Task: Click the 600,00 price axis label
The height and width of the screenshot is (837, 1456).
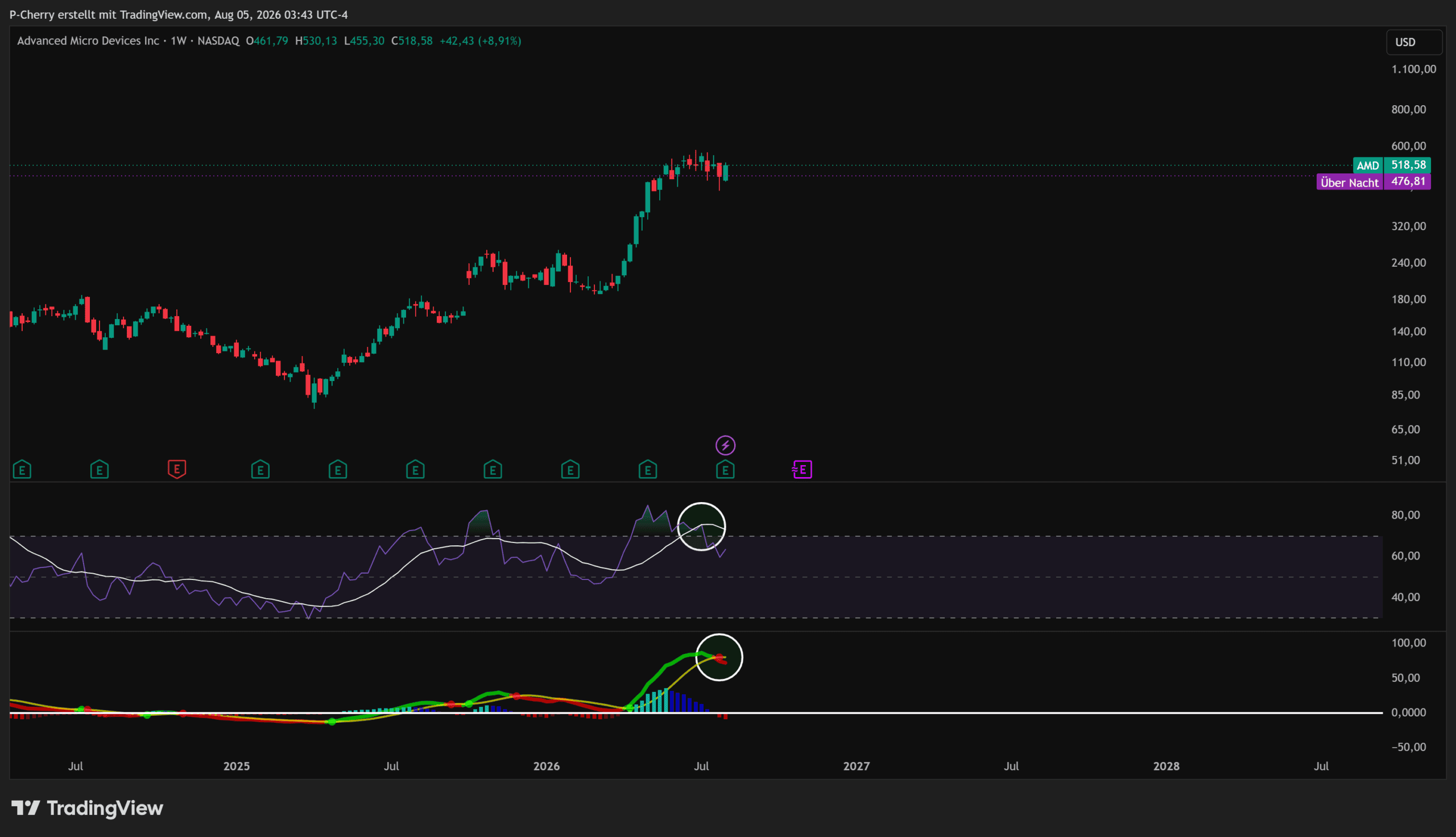Action: click(1408, 146)
